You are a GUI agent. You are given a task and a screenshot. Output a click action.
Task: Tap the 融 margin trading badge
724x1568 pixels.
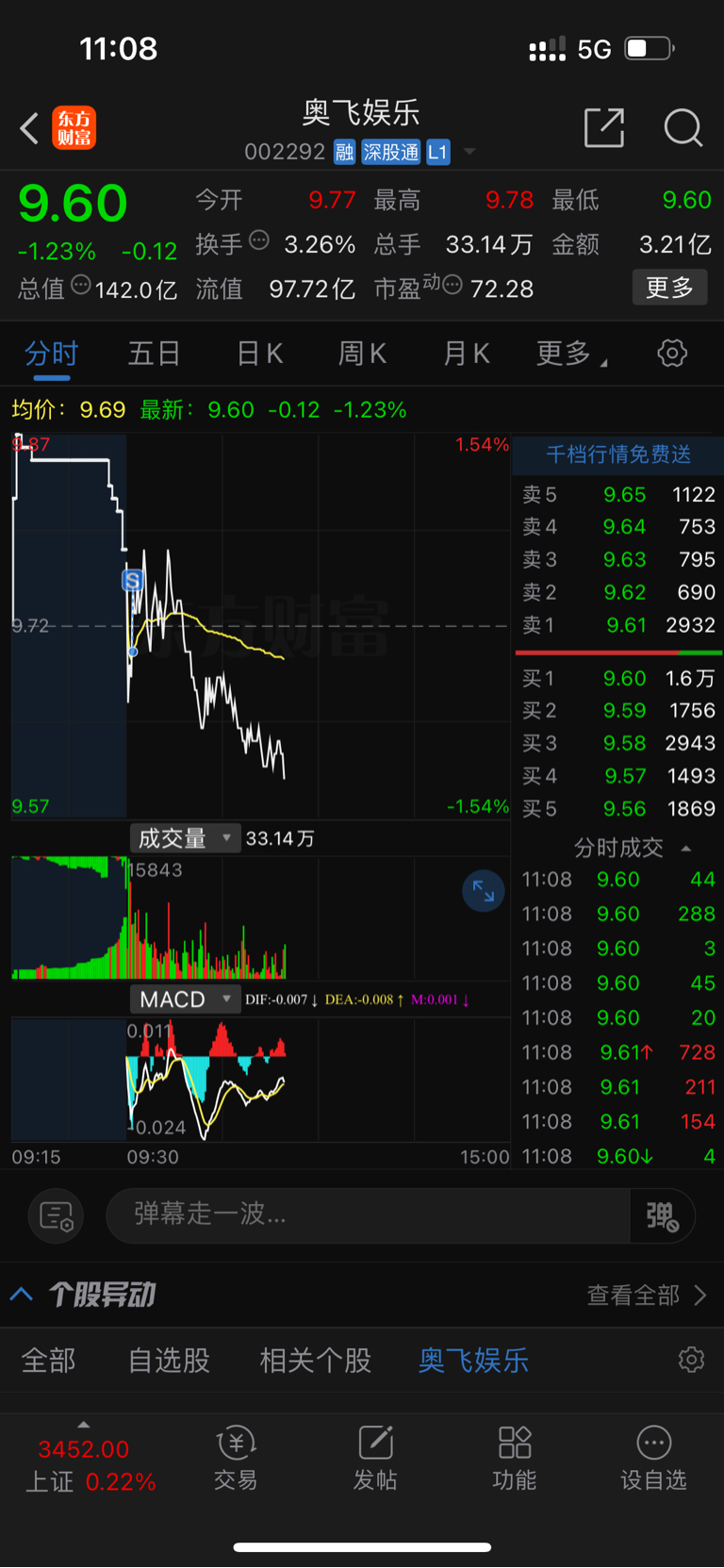(x=345, y=152)
